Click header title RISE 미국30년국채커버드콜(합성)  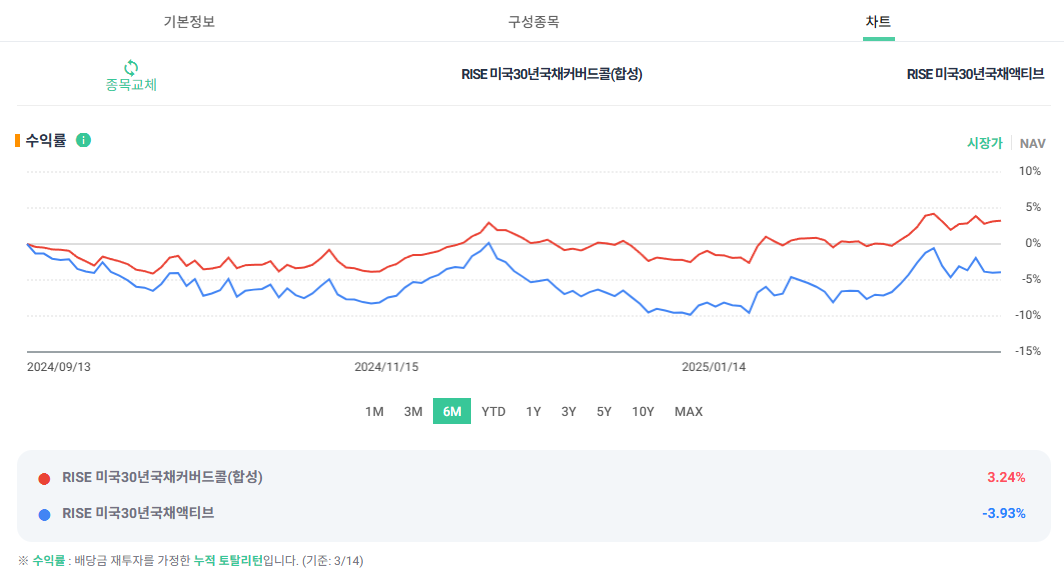(552, 74)
